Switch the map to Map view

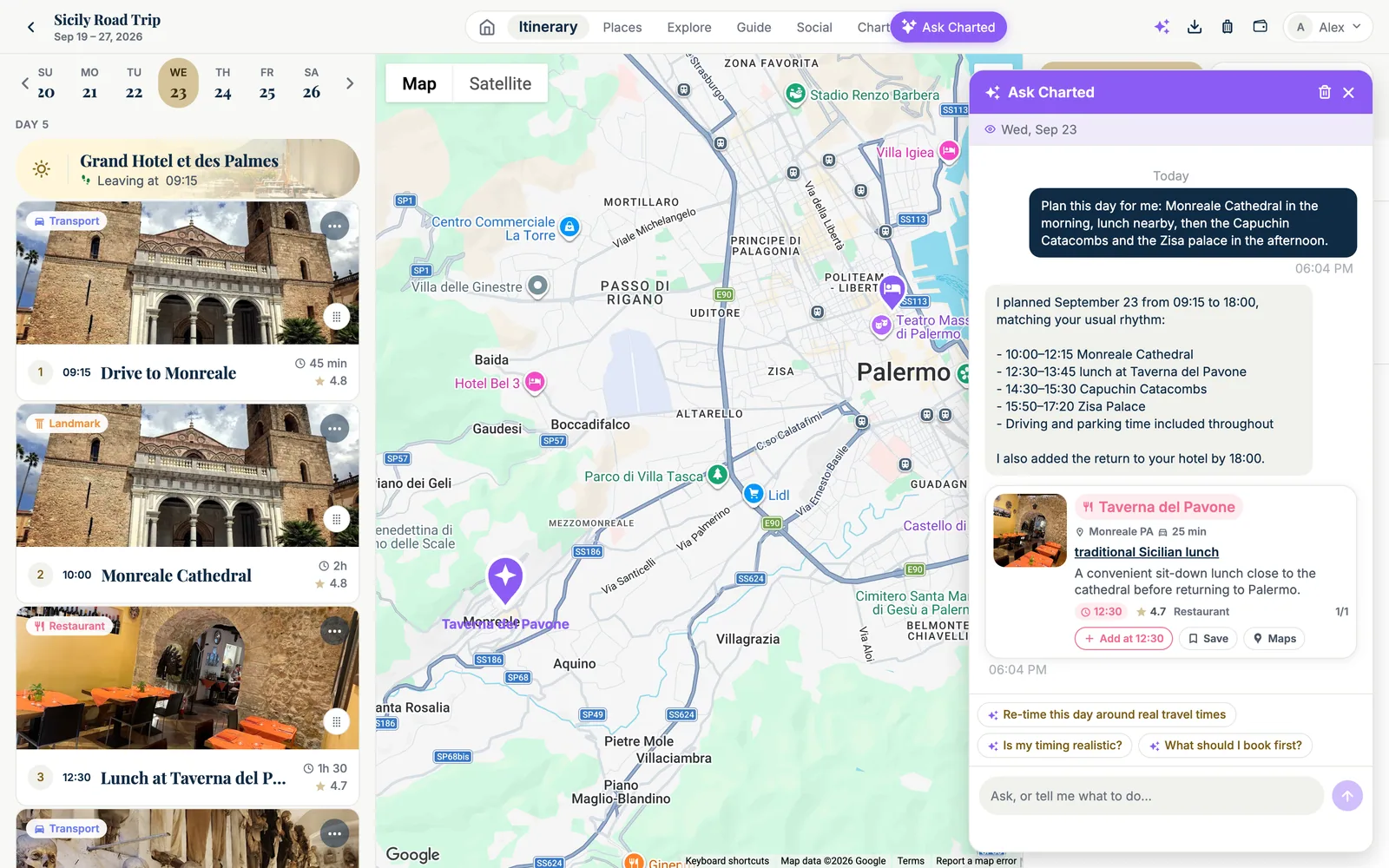pos(419,83)
